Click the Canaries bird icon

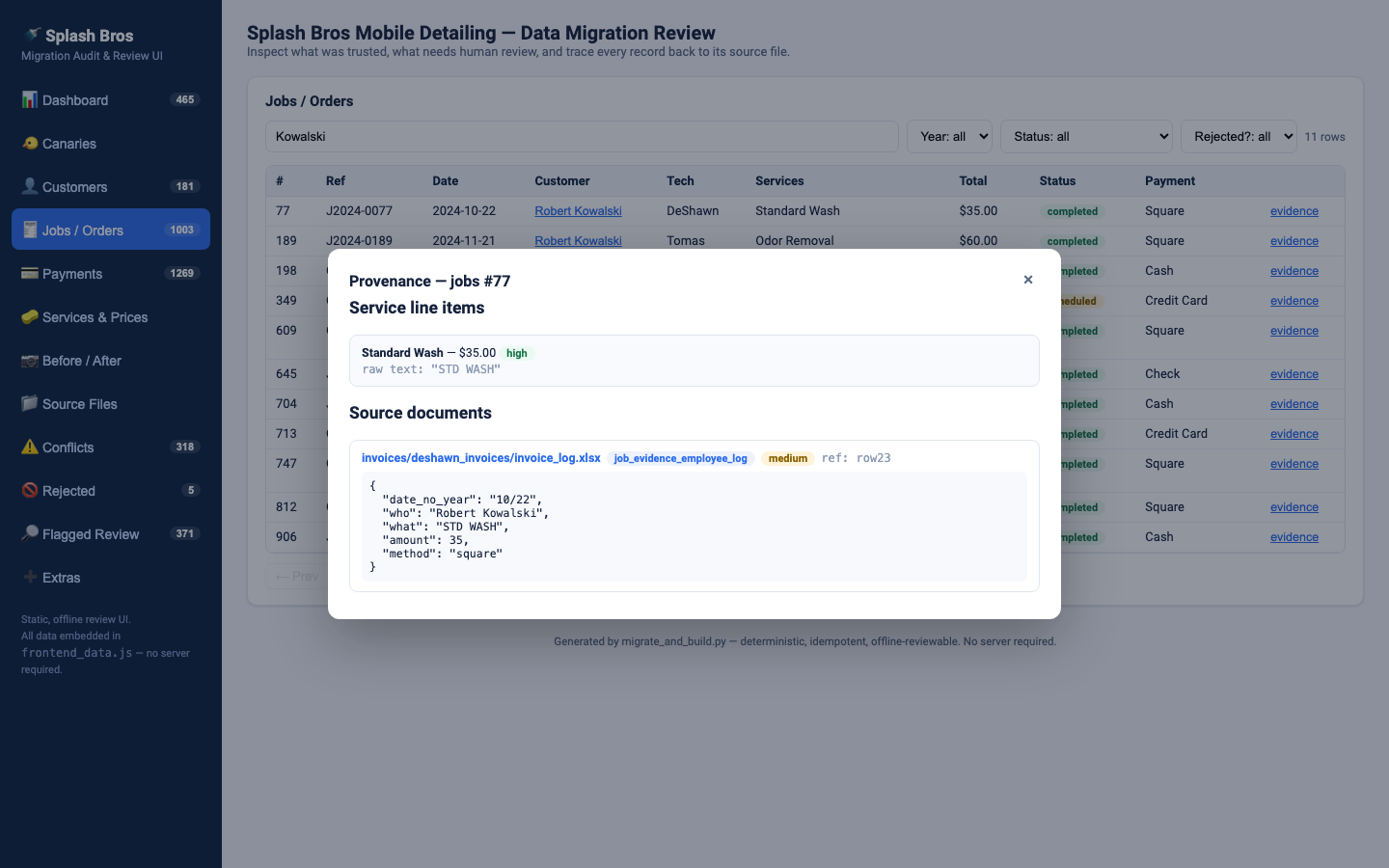[30, 144]
